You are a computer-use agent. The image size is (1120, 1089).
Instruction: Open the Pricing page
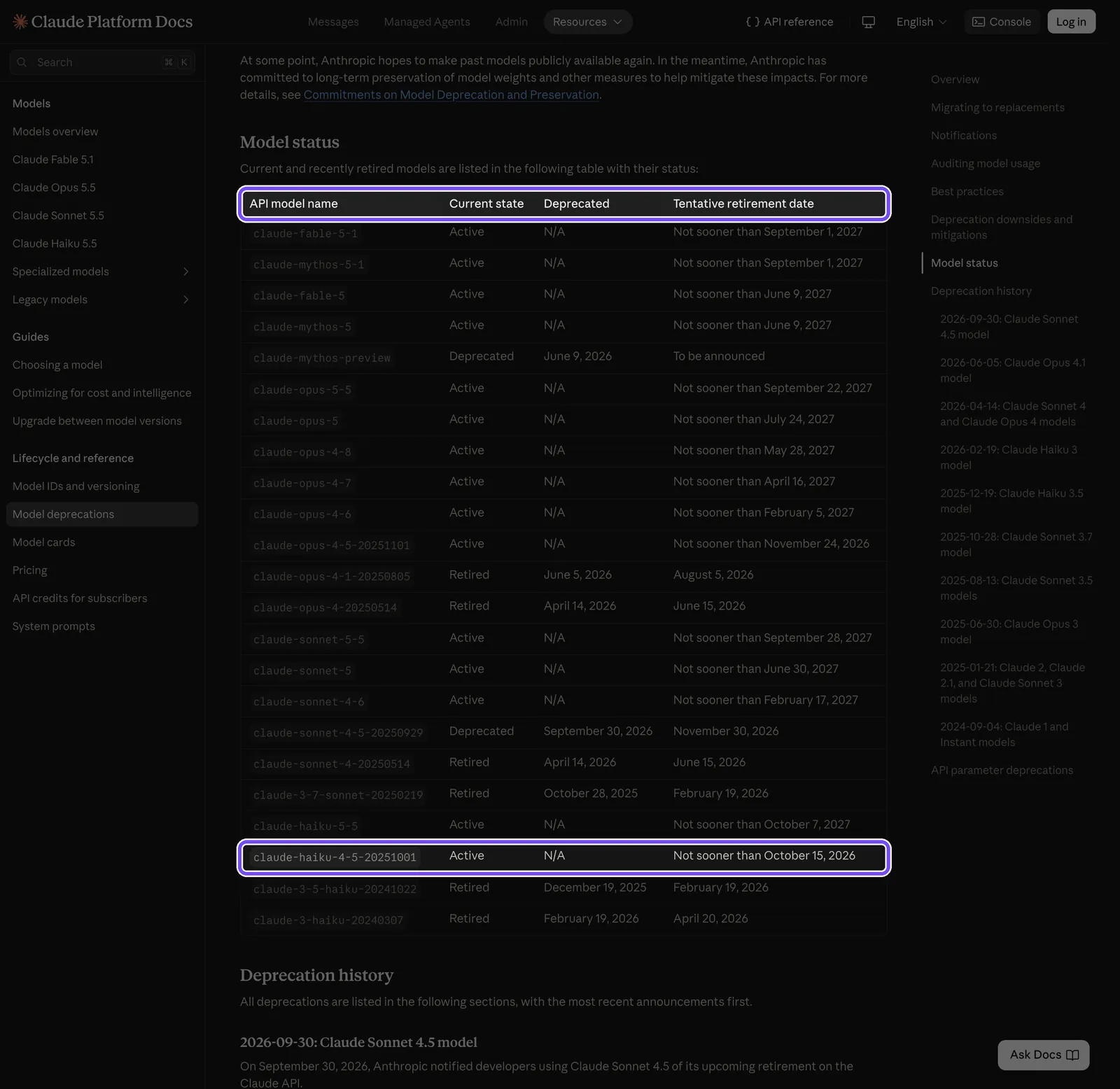coord(30,570)
